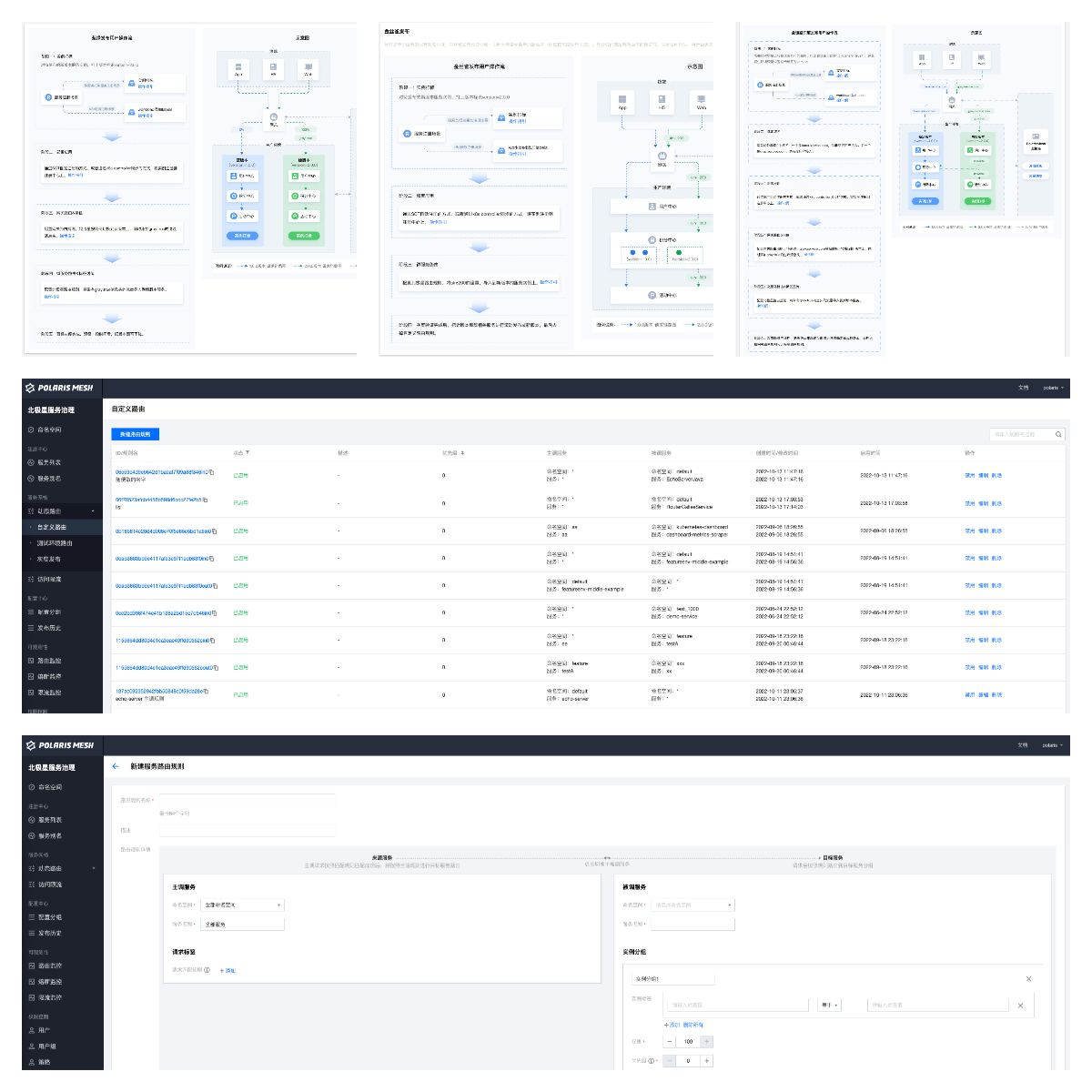Viewport: 1092px width, 1092px height.
Task: Click 删除所有 link under instance labels
Action: coord(693,1025)
